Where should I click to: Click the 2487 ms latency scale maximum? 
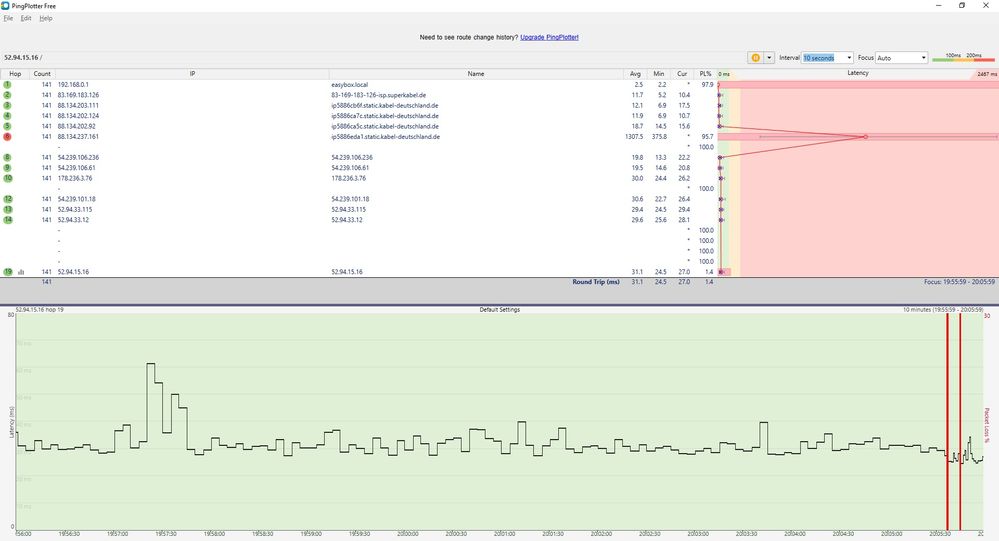point(987,74)
